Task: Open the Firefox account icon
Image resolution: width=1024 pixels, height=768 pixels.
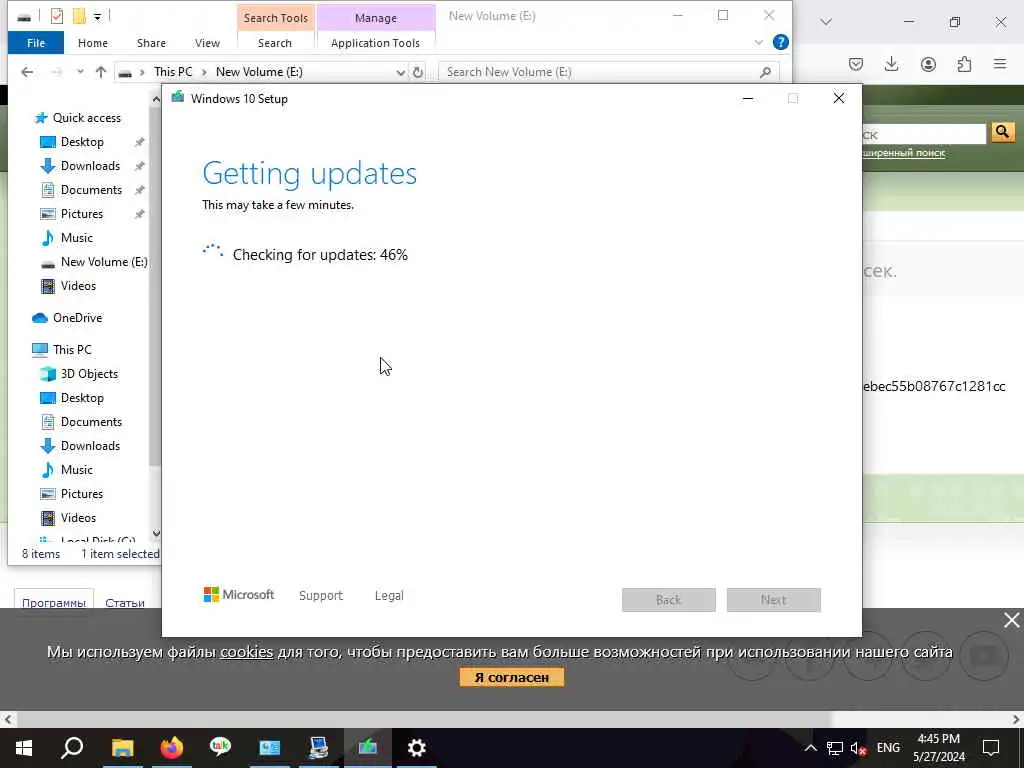Action: (x=928, y=64)
